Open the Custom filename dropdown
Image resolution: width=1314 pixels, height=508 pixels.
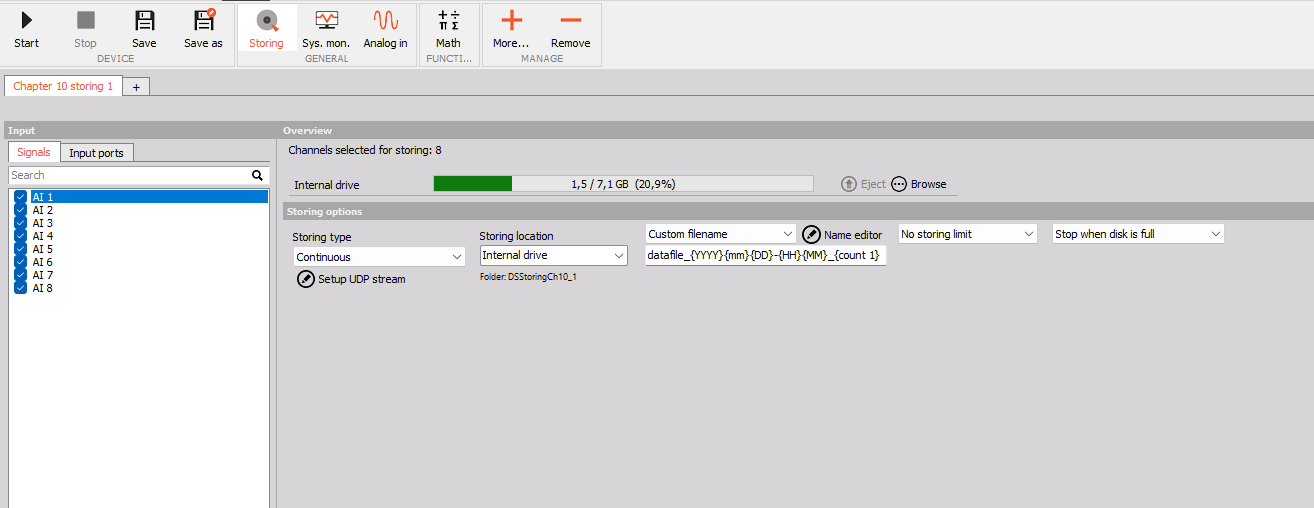coord(721,234)
